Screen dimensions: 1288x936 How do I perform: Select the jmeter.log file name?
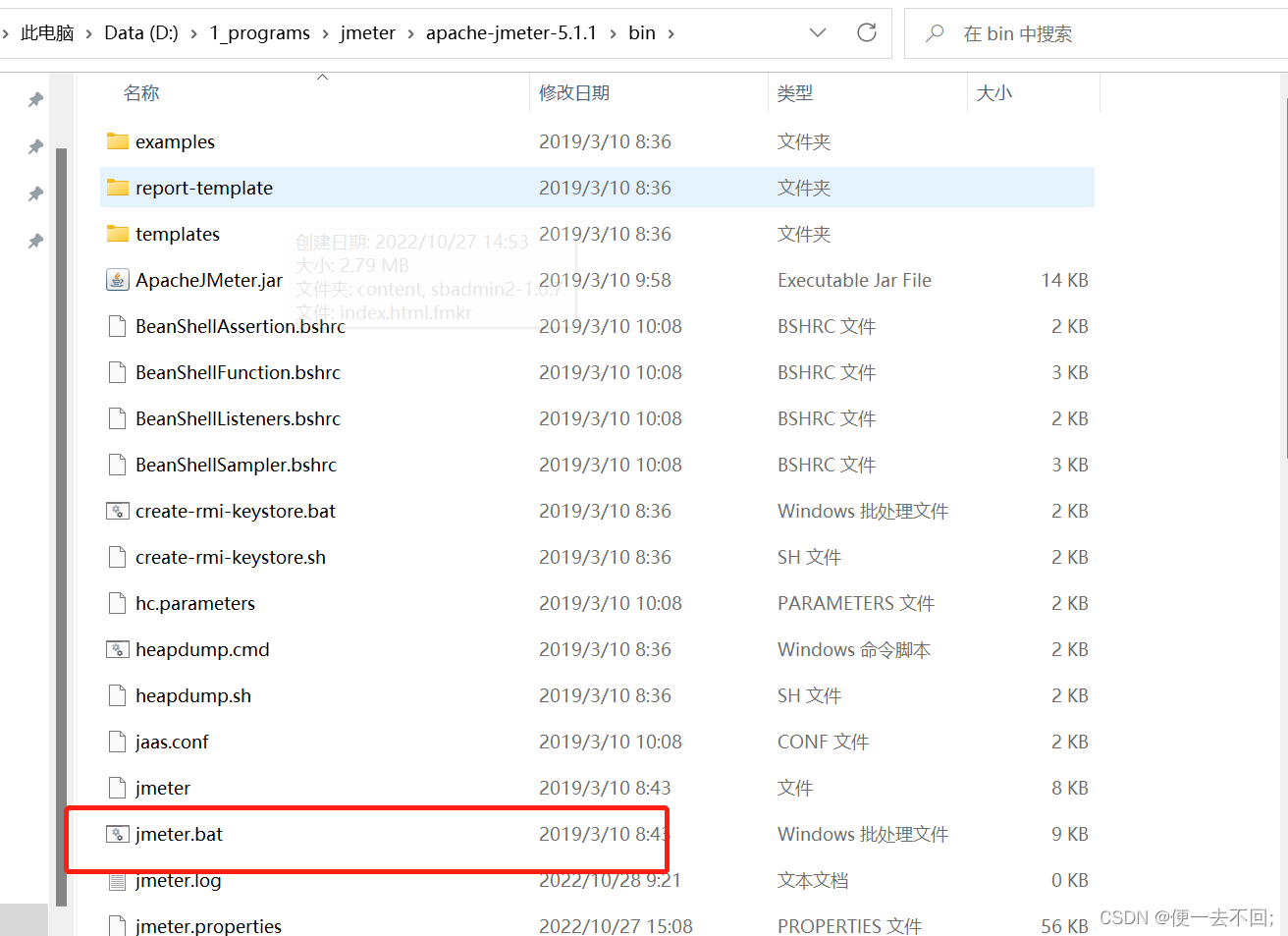179,880
